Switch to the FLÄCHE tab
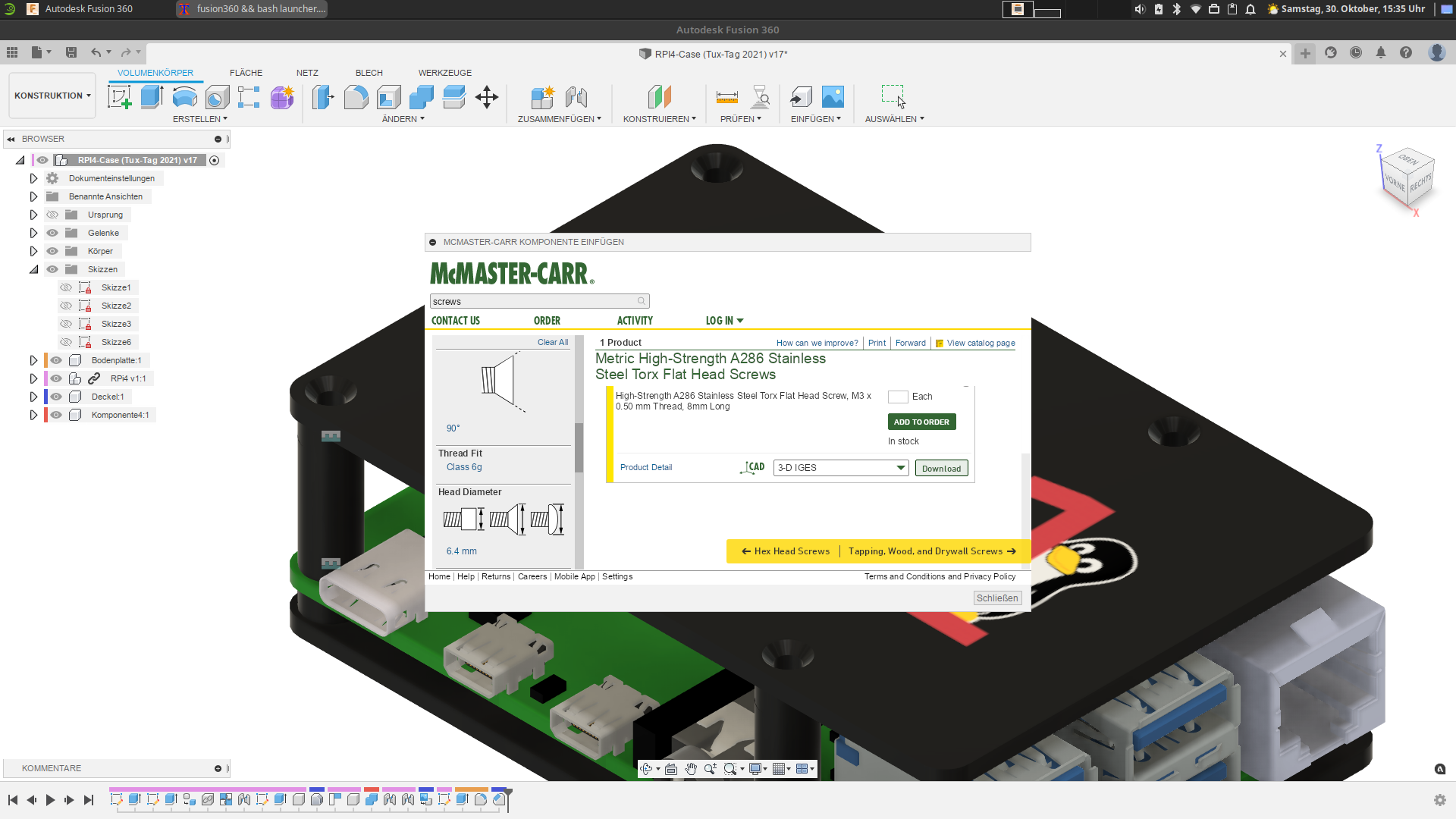This screenshot has width=1456, height=819. [246, 73]
